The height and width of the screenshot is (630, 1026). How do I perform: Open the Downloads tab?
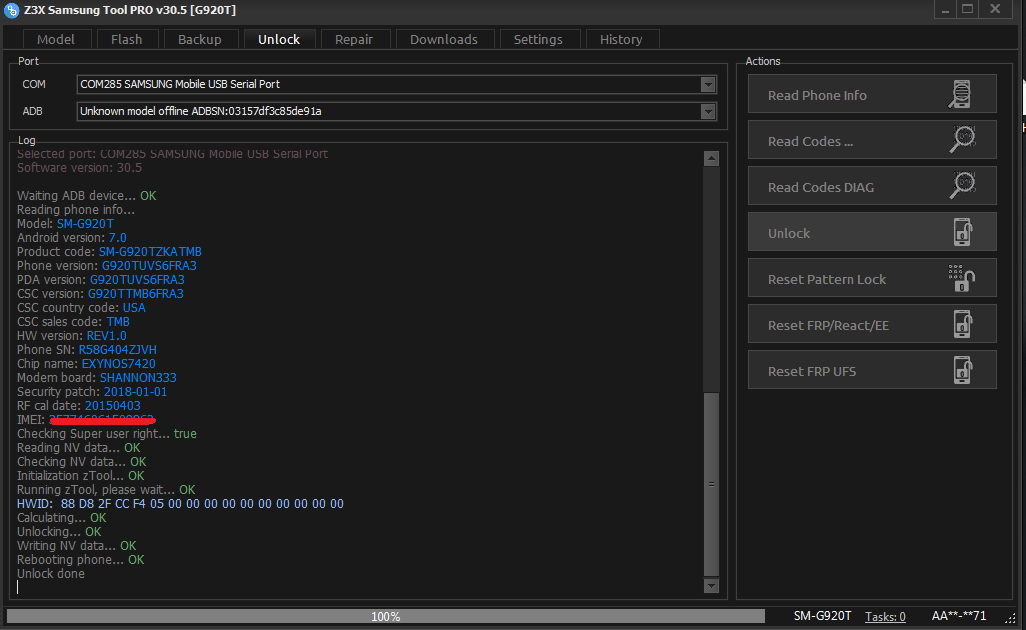pyautogui.click(x=444, y=39)
